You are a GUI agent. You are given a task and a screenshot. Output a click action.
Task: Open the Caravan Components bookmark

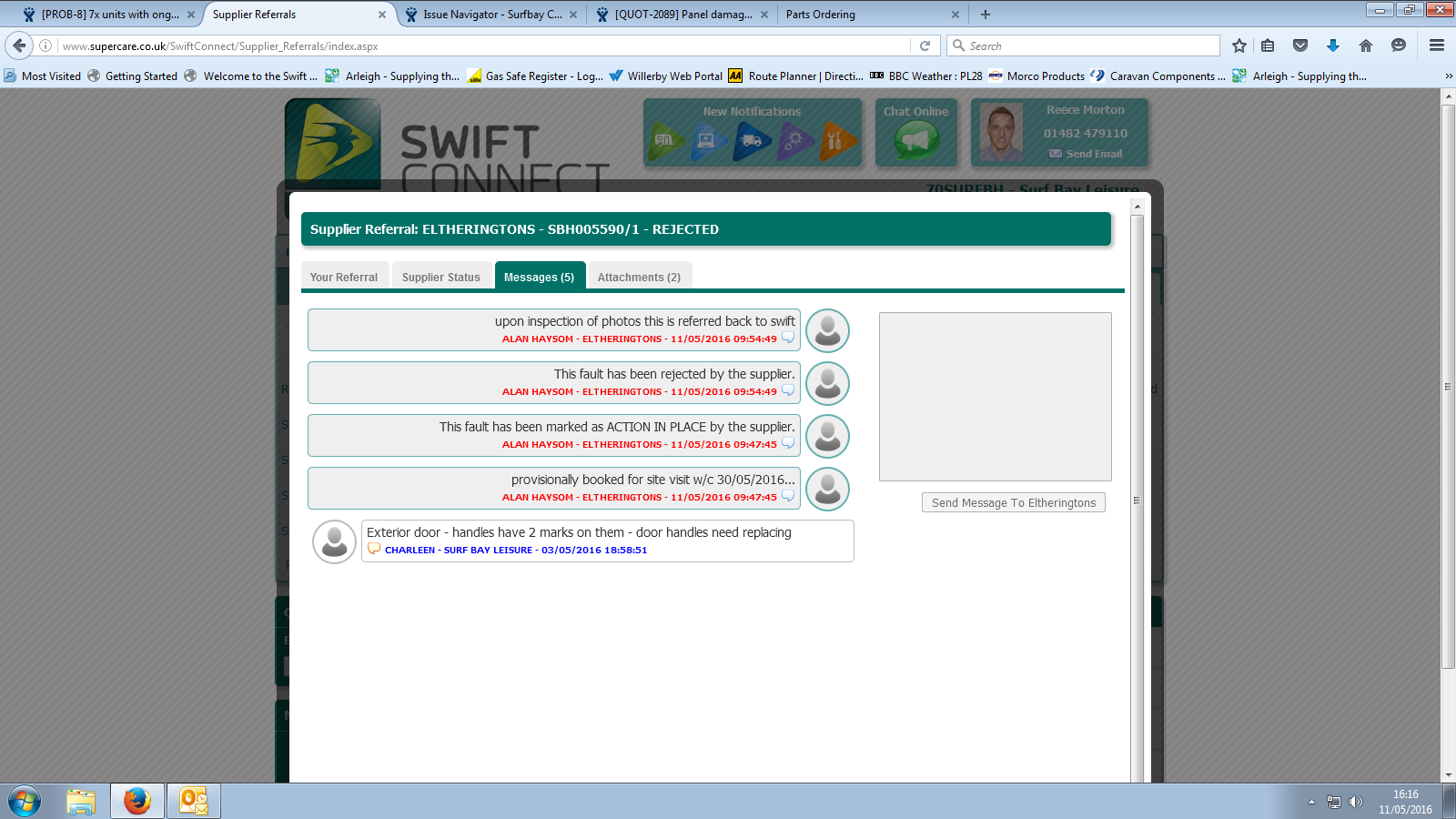click(x=1158, y=76)
